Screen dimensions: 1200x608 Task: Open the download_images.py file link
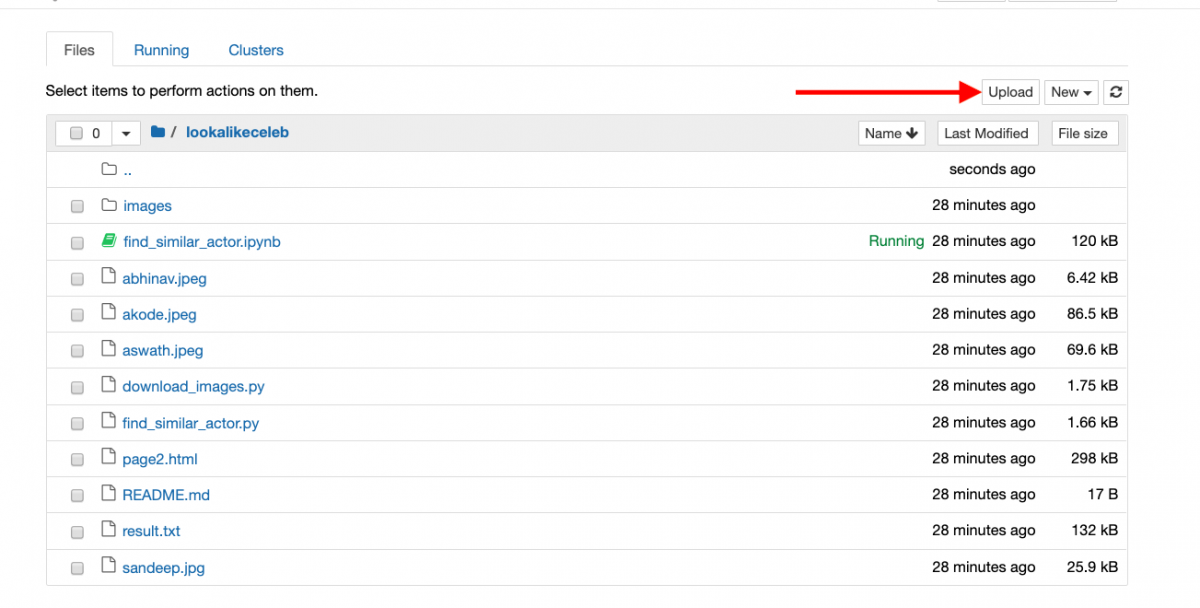(x=193, y=386)
